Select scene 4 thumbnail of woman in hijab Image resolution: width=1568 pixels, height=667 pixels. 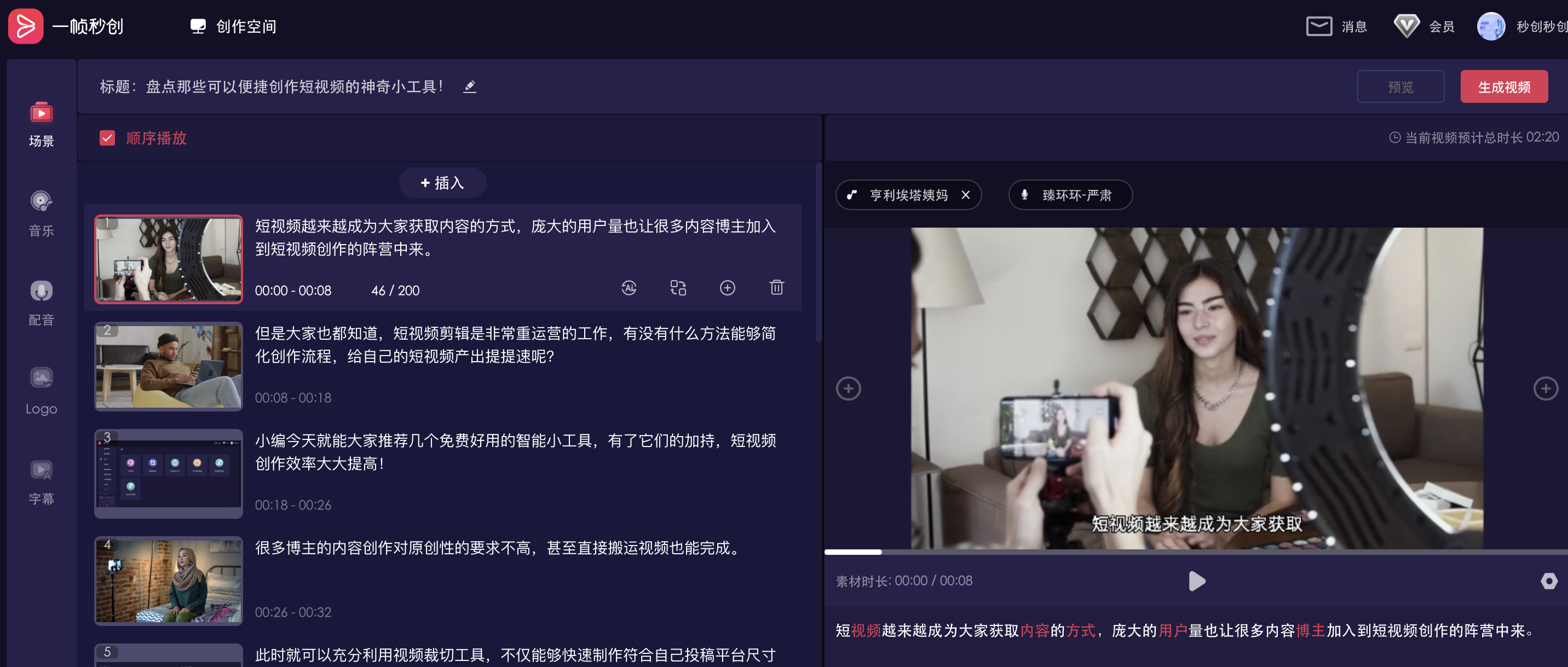point(169,581)
